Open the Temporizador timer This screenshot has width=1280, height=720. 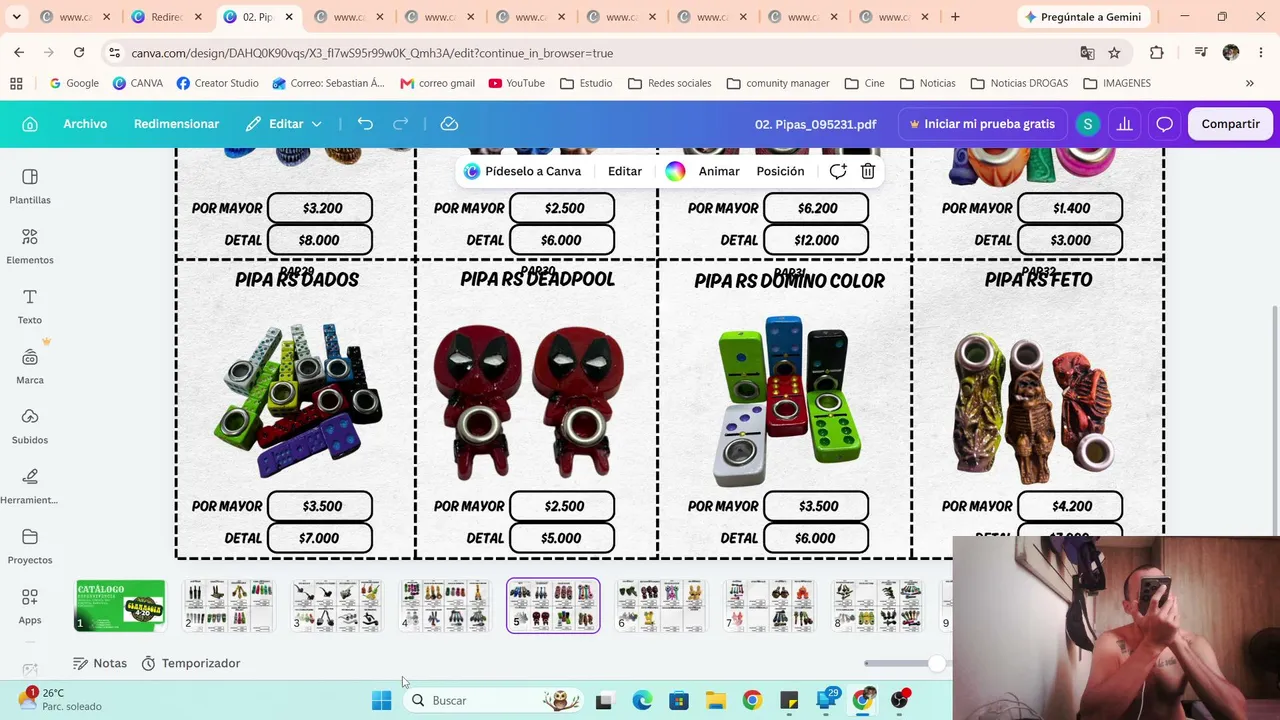190,663
